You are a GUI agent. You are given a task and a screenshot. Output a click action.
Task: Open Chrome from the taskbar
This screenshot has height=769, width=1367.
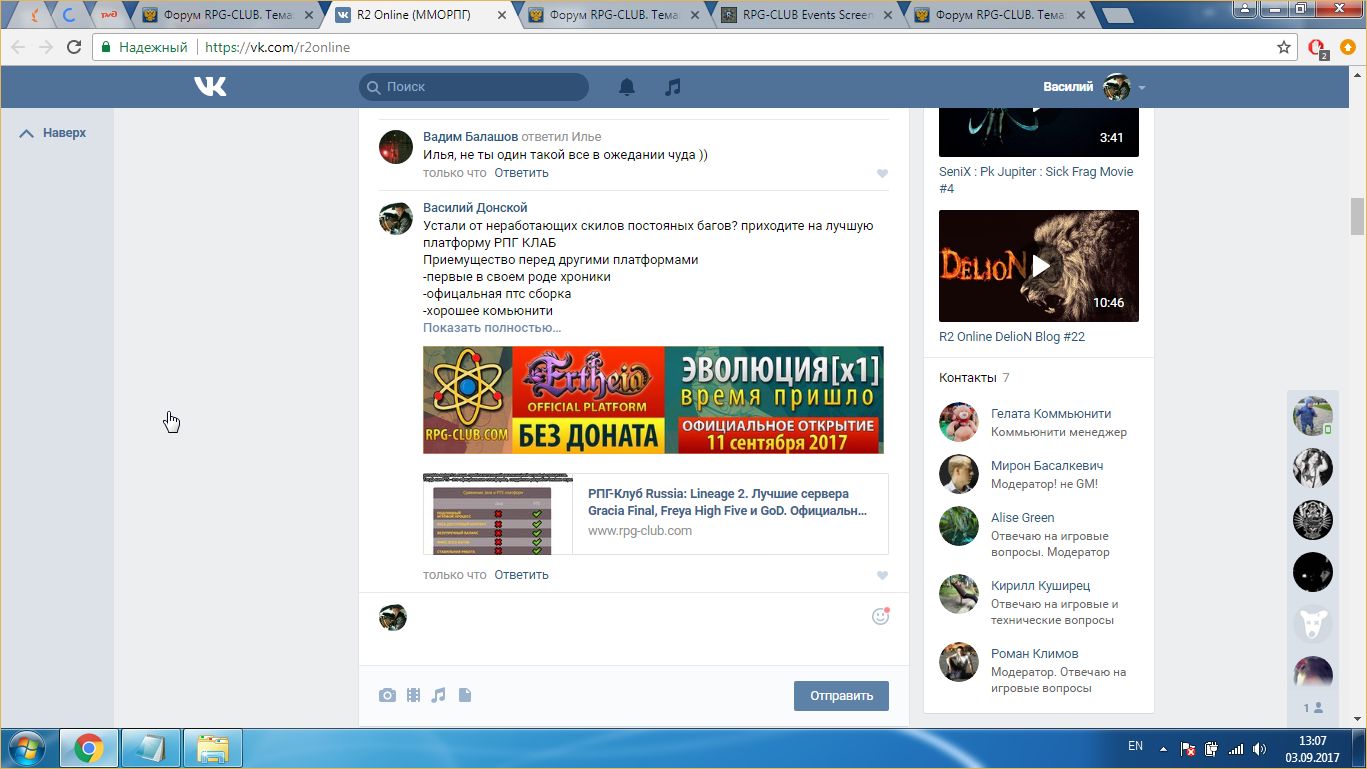click(88, 748)
